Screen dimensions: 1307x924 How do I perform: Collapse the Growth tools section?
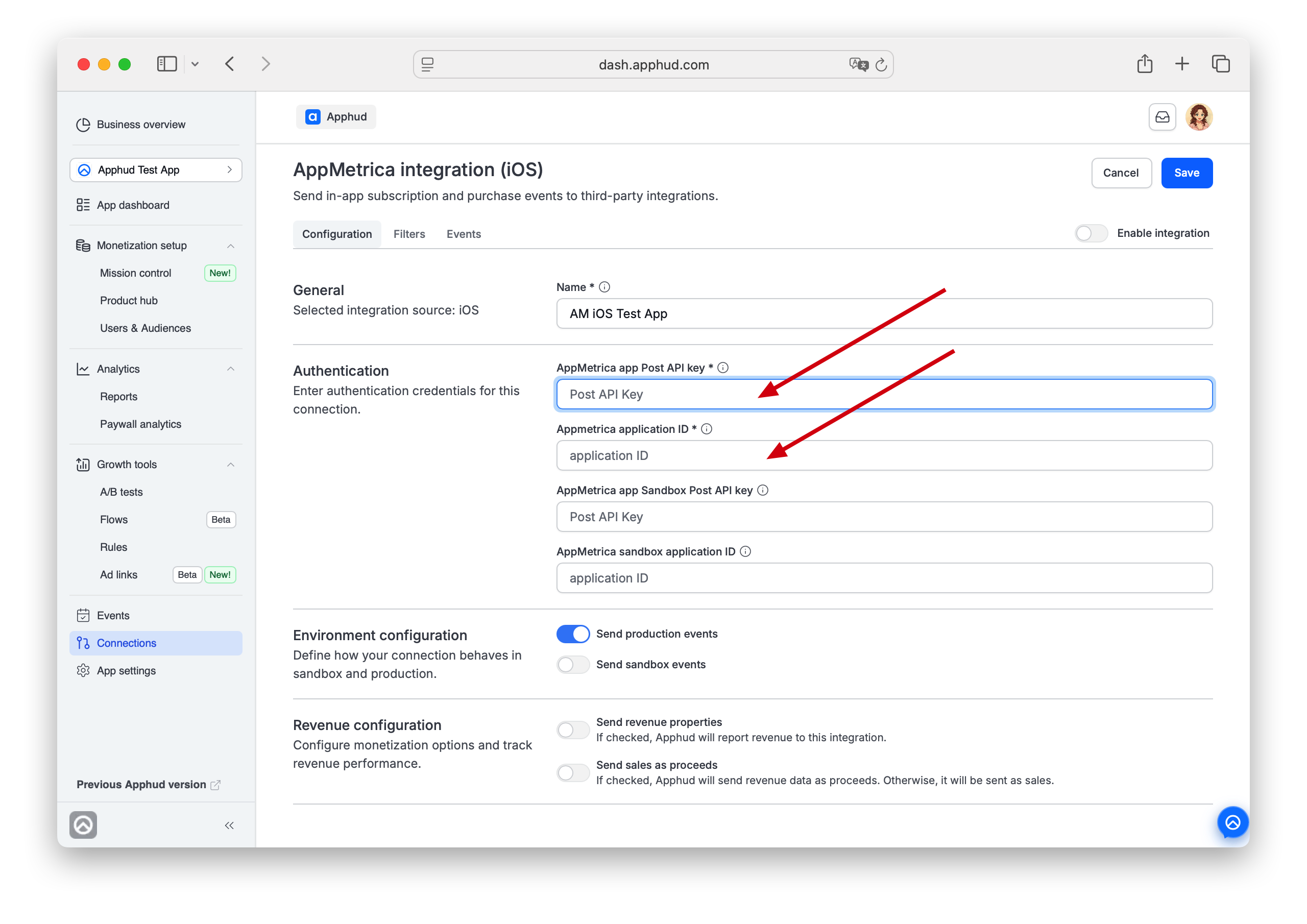pos(231,465)
